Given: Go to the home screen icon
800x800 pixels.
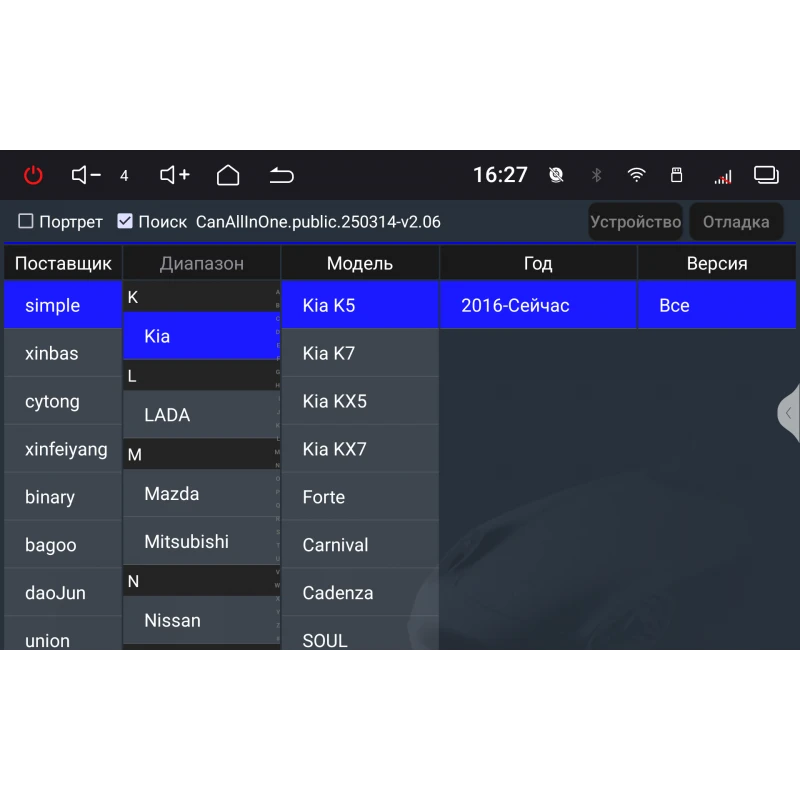Looking at the screenshot, I should [228, 175].
